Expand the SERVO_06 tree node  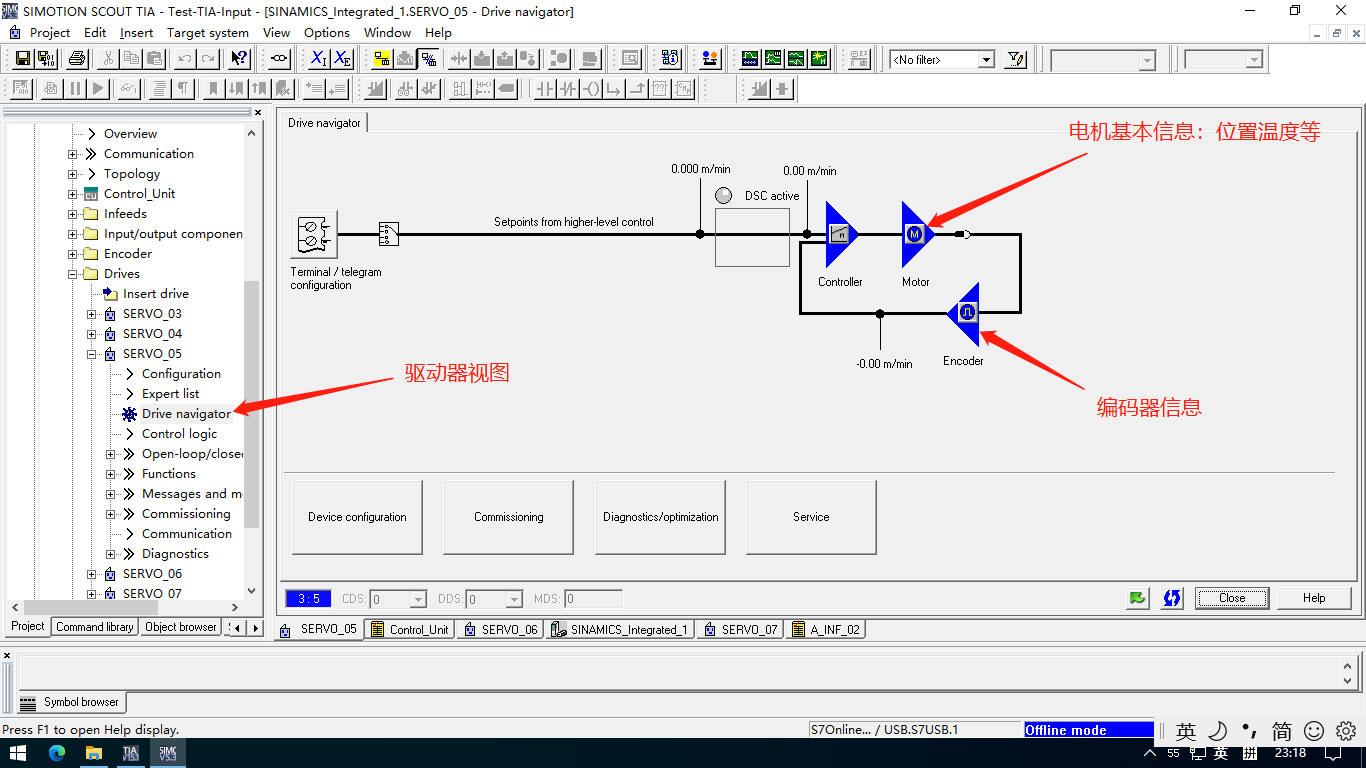point(92,574)
